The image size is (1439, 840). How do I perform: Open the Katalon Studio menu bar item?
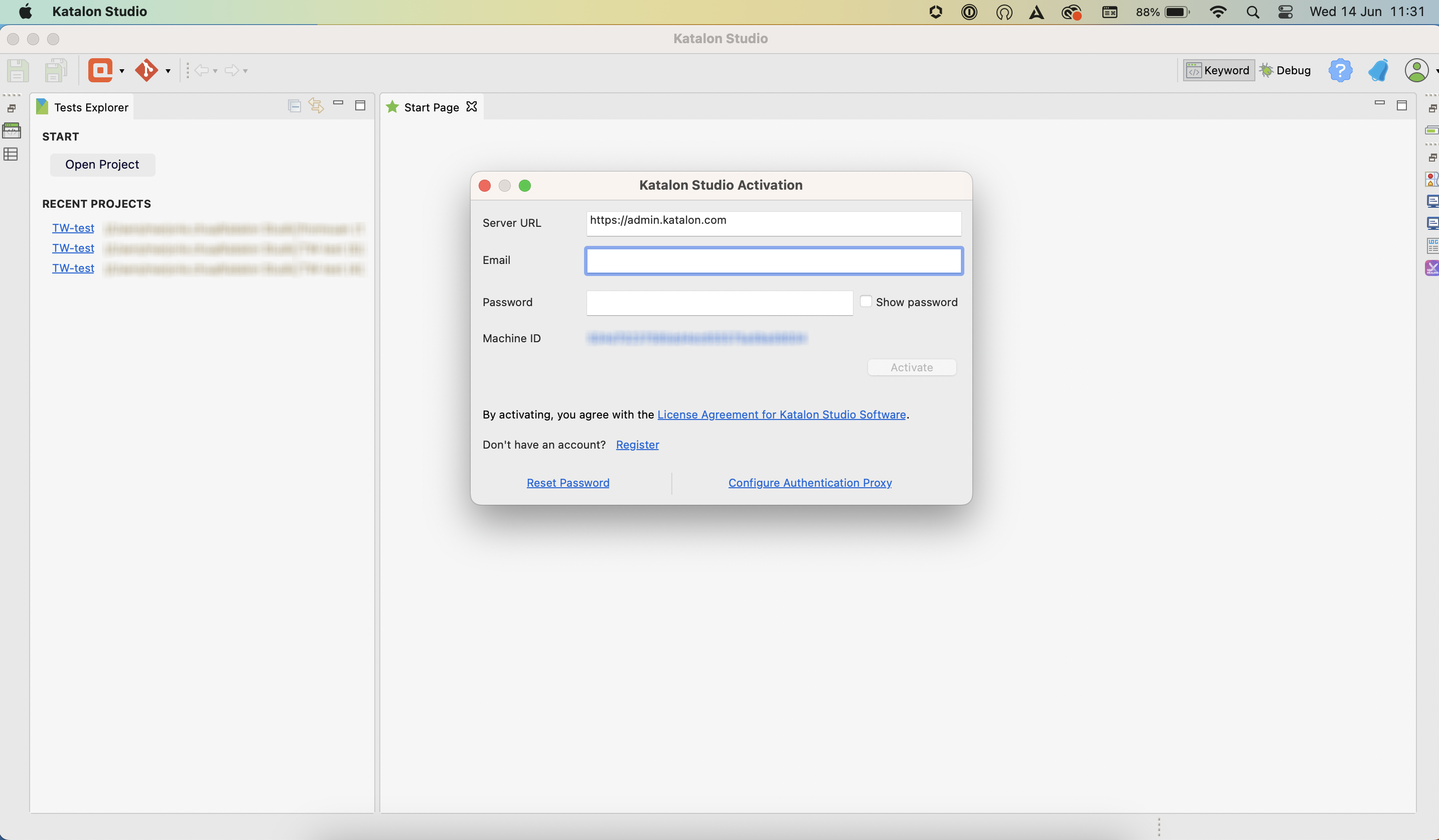coord(99,12)
